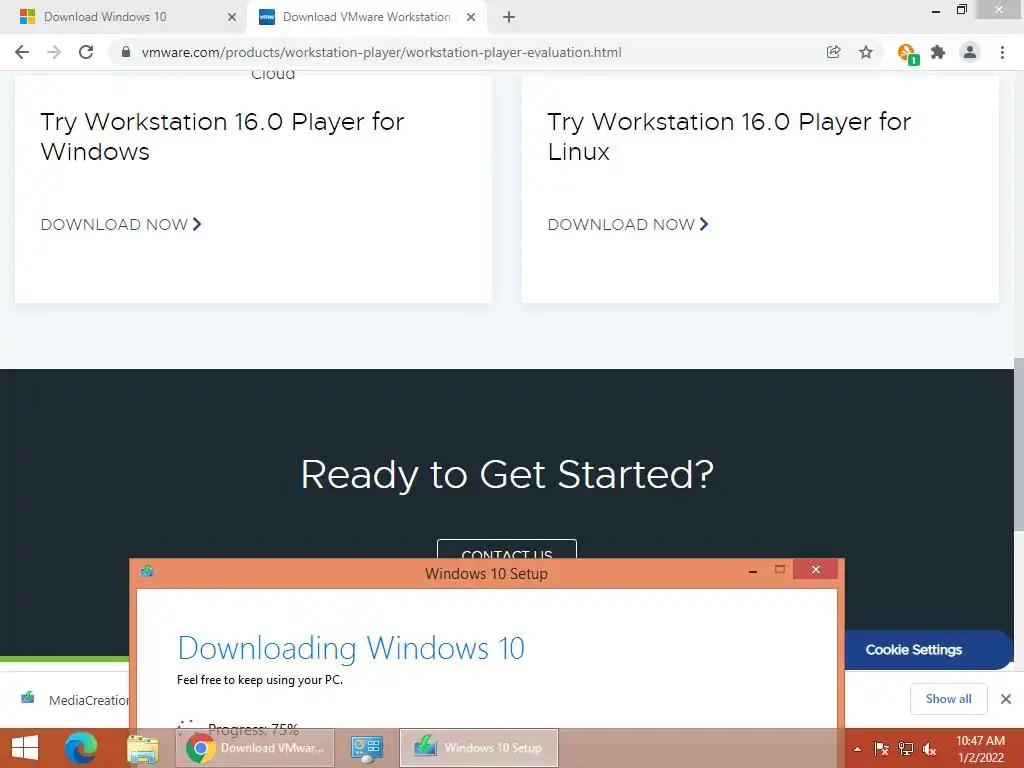This screenshot has width=1024, height=768.
Task: Close the downloads bar
Action: tap(1006, 699)
